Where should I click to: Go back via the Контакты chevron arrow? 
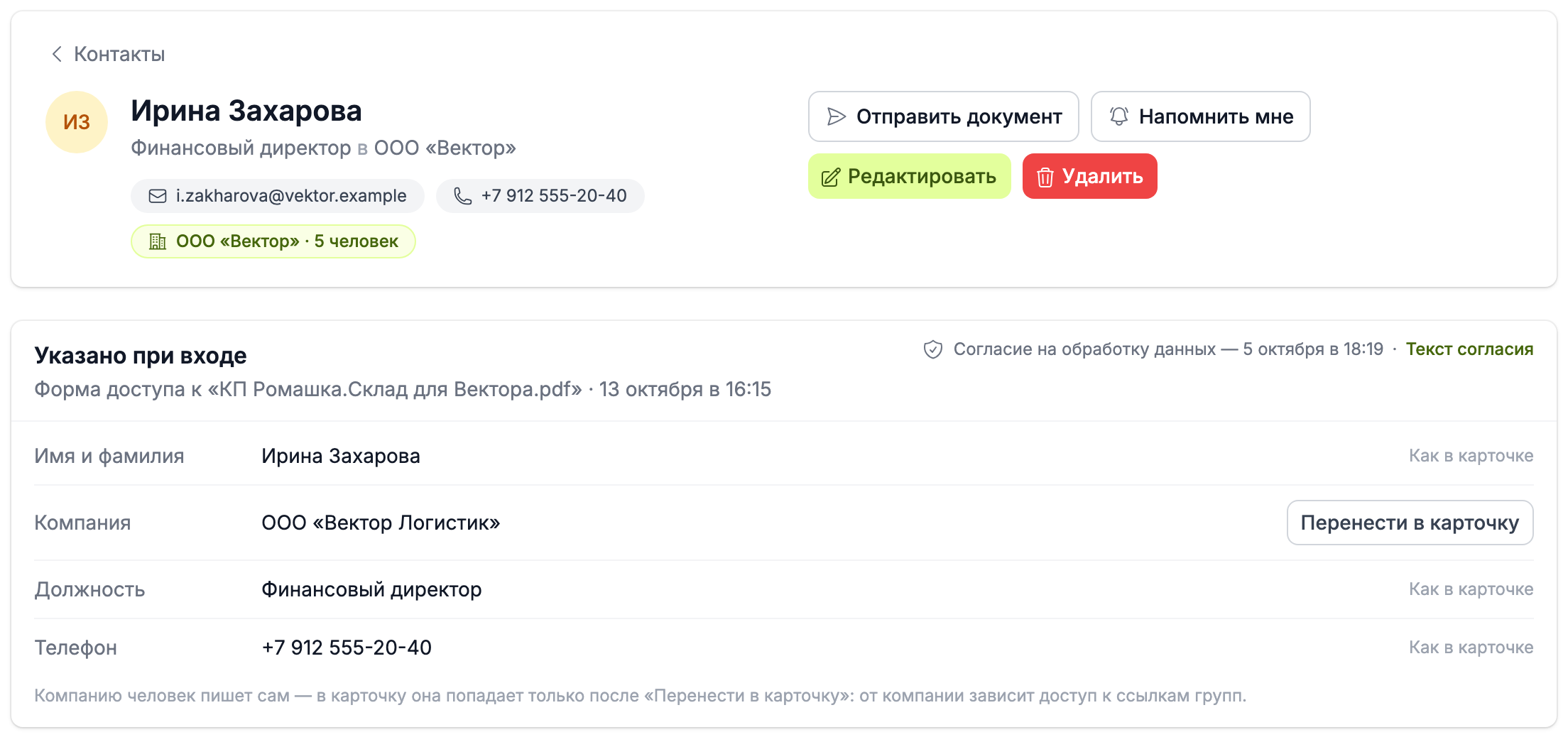coord(57,54)
